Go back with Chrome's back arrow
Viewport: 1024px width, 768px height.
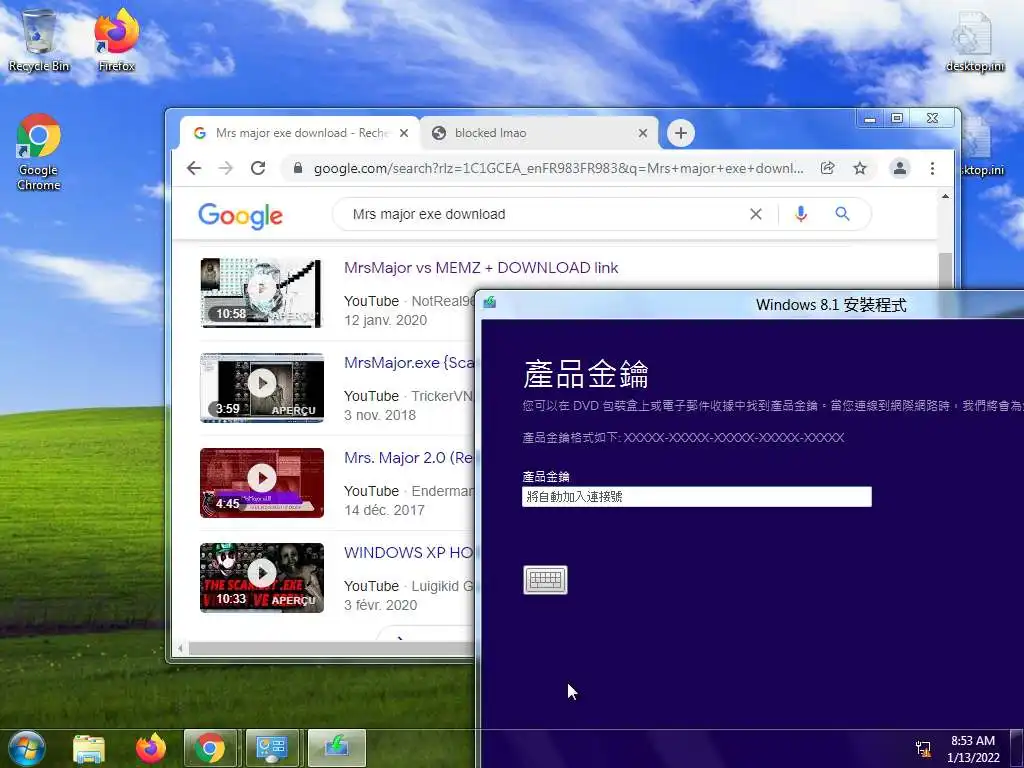pos(194,168)
